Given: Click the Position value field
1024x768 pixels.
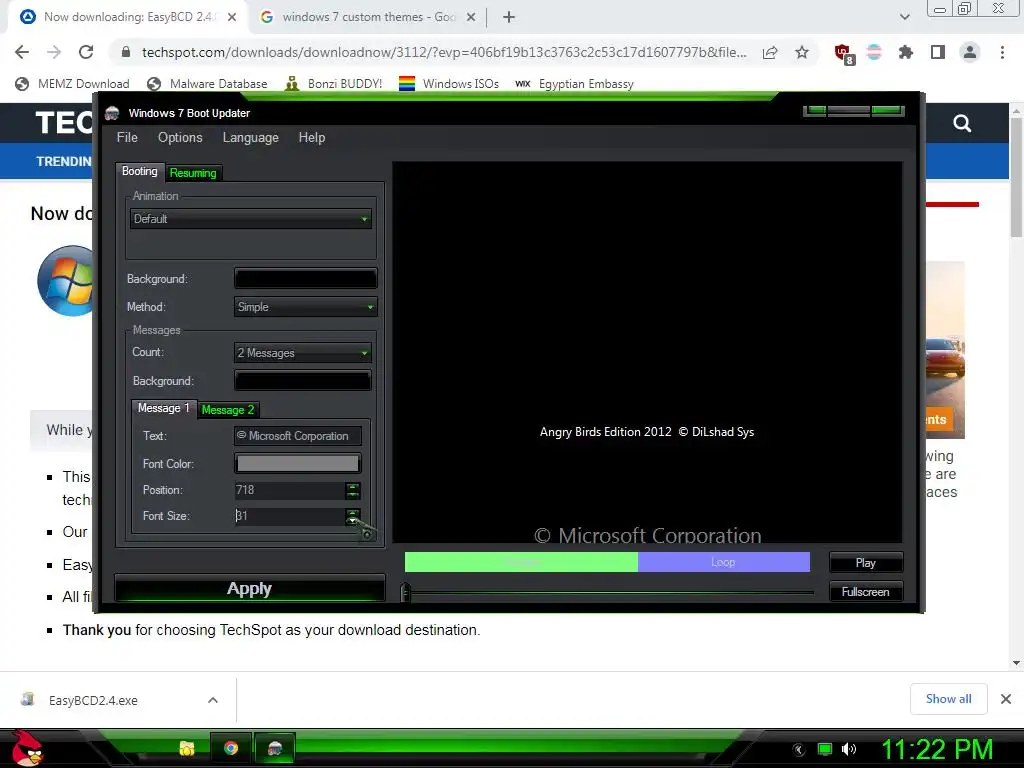Looking at the screenshot, I should coord(289,490).
